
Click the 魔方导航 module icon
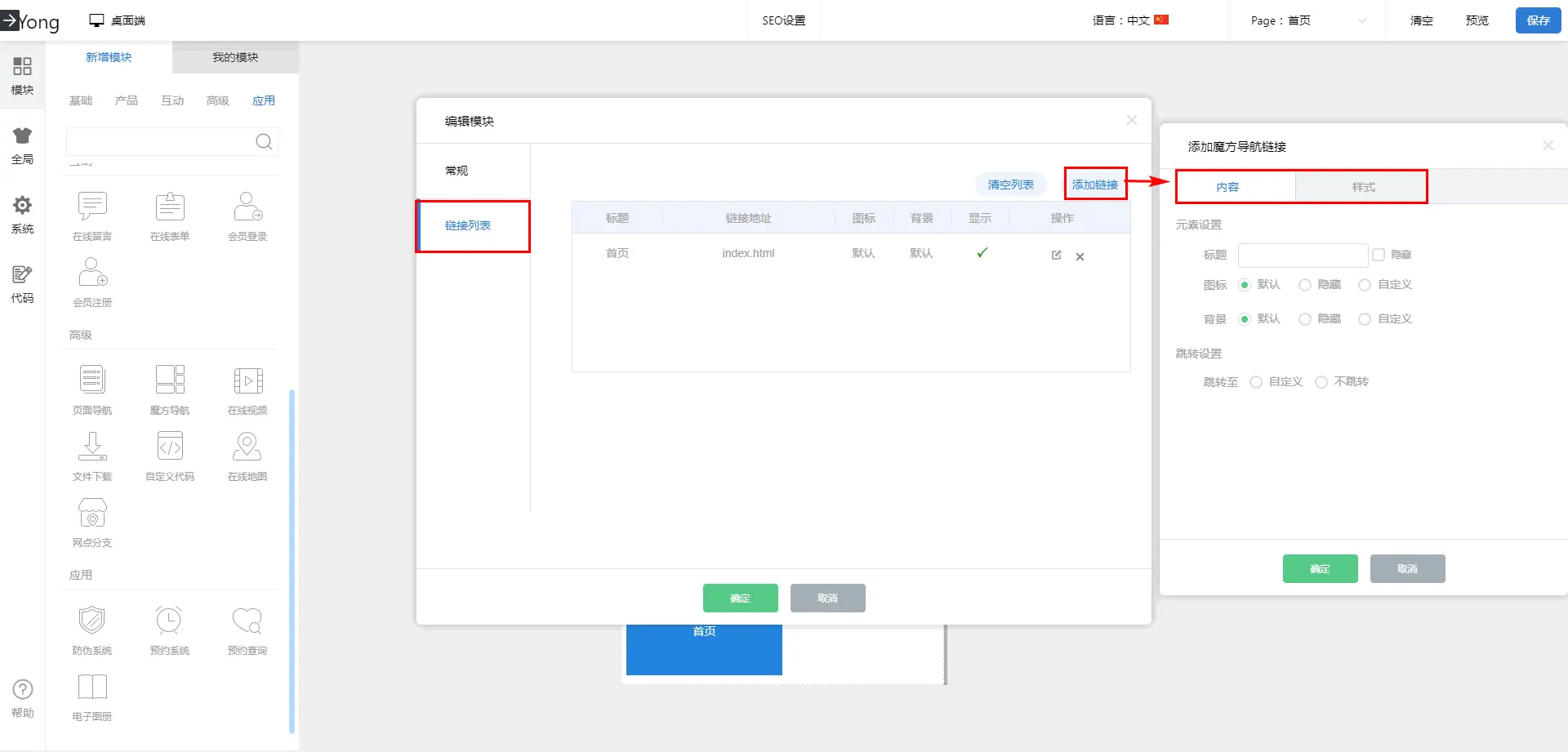click(x=170, y=380)
